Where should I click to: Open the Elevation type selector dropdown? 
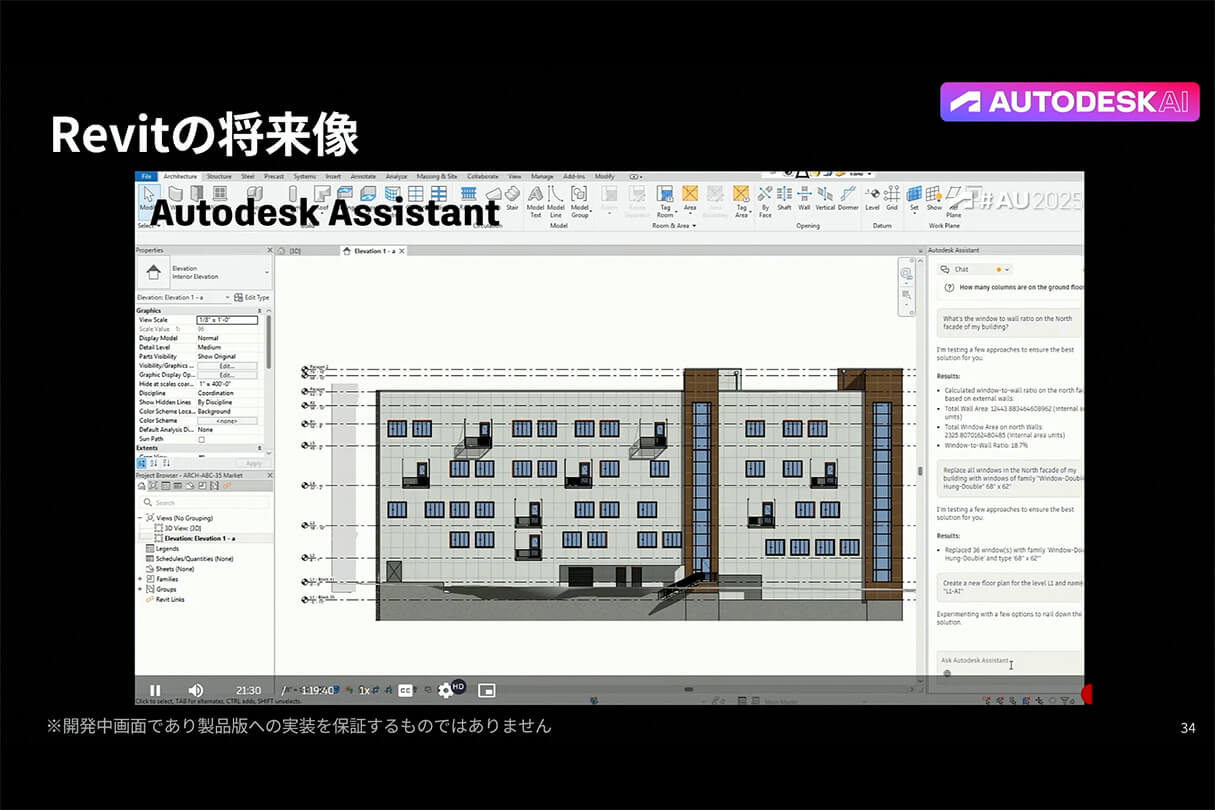point(267,272)
